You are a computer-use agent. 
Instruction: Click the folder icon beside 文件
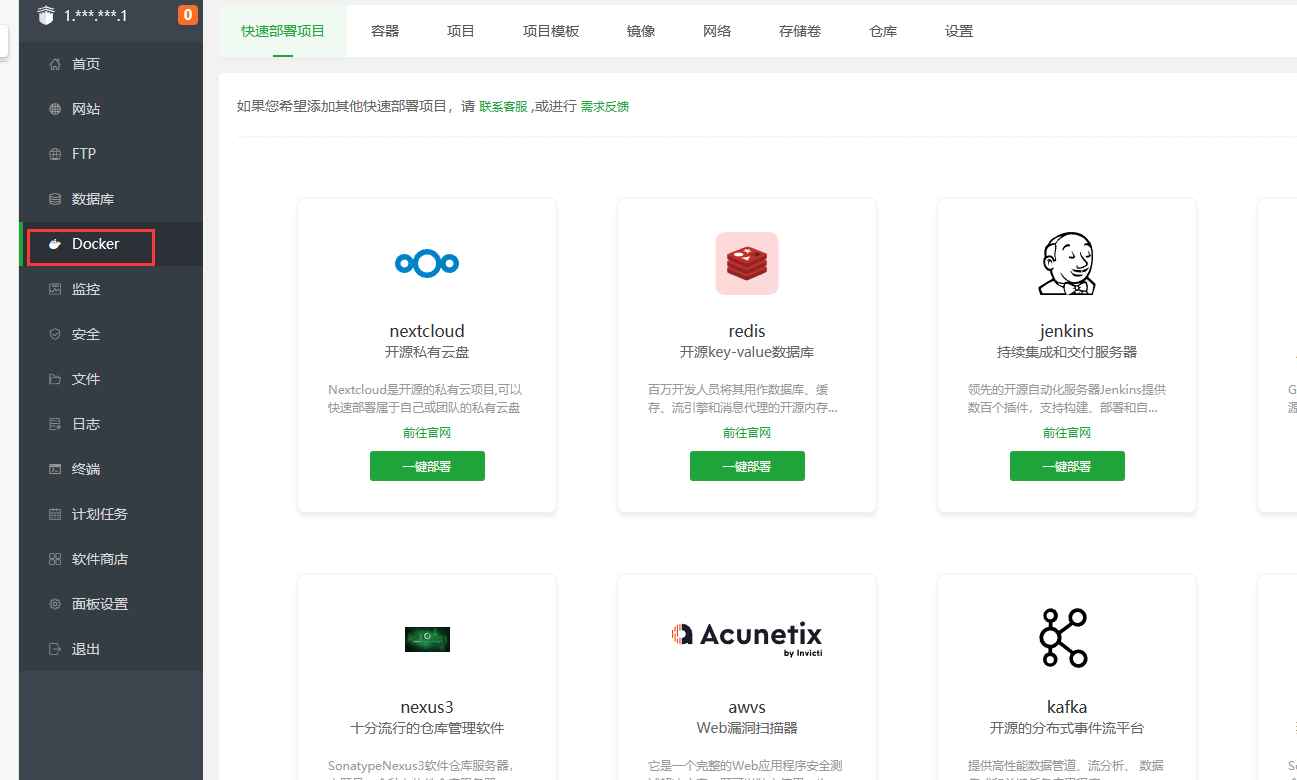55,379
